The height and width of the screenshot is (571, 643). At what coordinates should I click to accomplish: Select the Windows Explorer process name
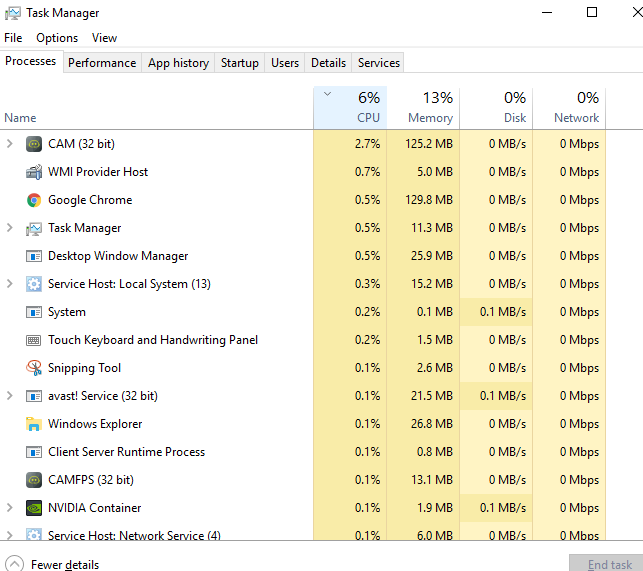pos(95,424)
